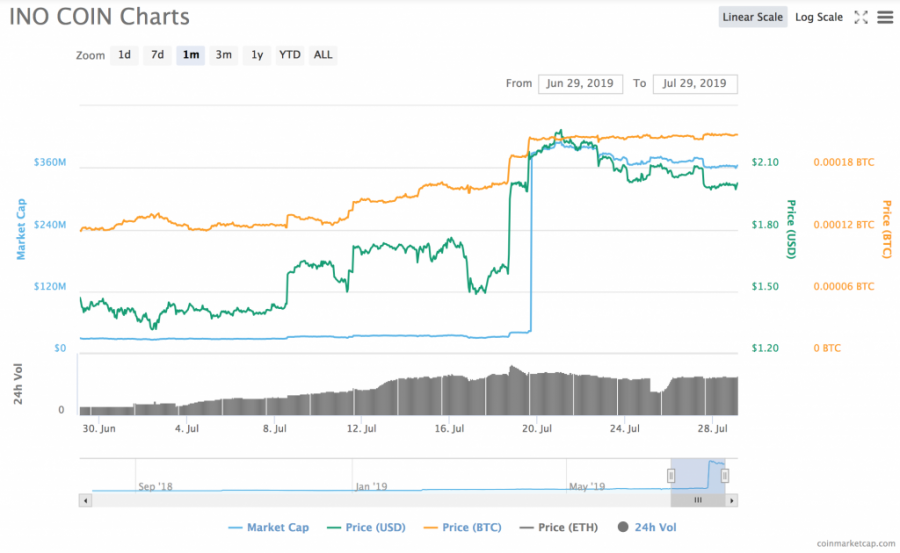The width and height of the screenshot is (900, 553).
Task: Grab the left navigator range handle
Action: [x=670, y=475]
